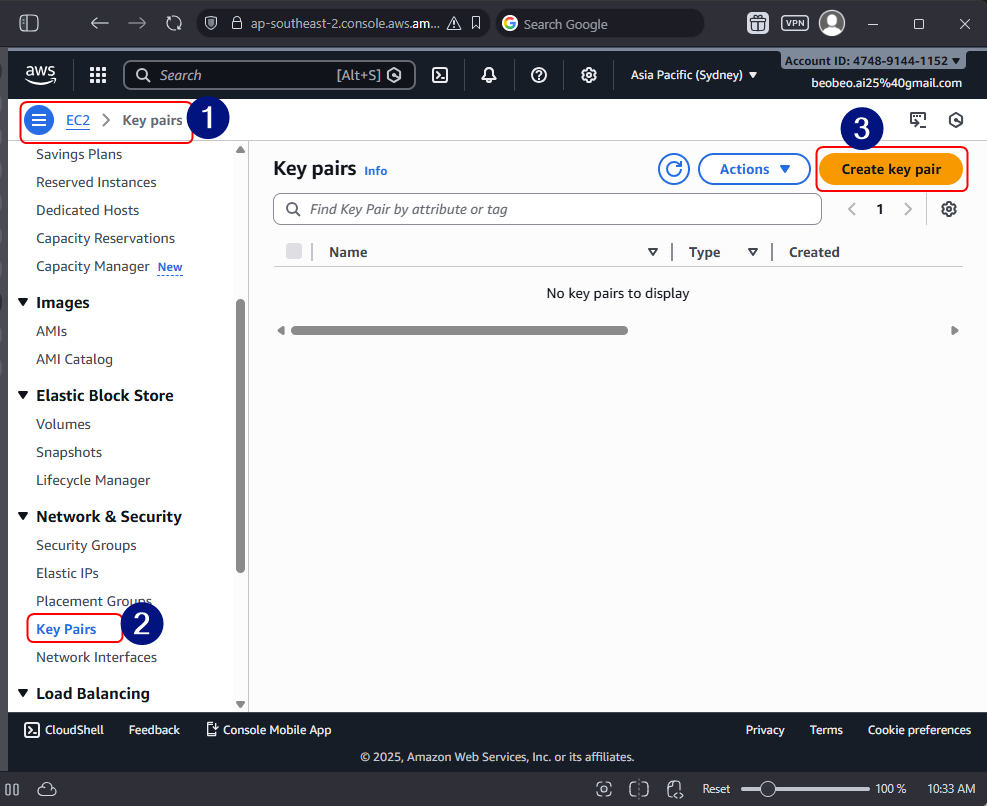This screenshot has width=987, height=806.
Task: Open the AWS services grid menu
Action: point(98,75)
